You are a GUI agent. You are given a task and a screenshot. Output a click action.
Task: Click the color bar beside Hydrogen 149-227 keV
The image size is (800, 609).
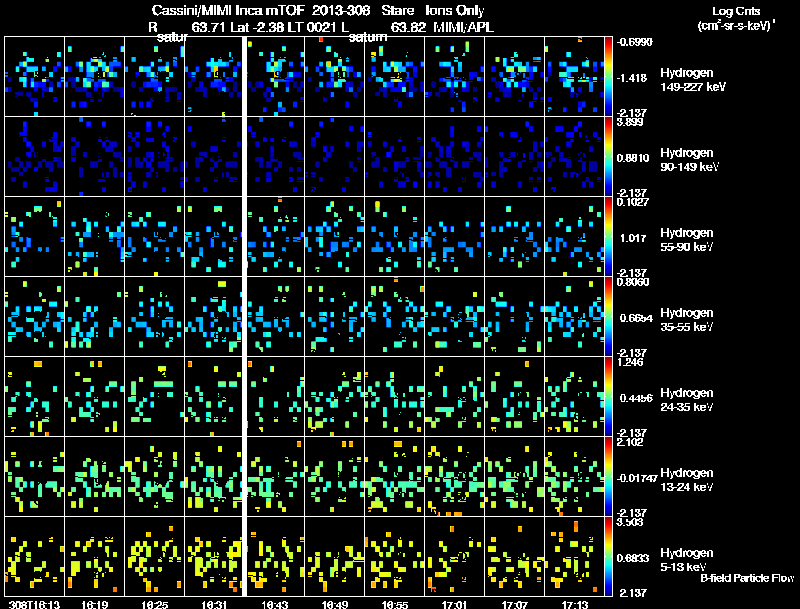609,76
